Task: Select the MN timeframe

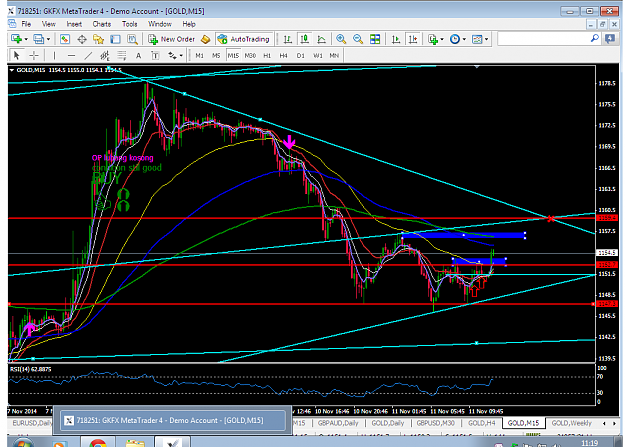Action: click(x=334, y=55)
